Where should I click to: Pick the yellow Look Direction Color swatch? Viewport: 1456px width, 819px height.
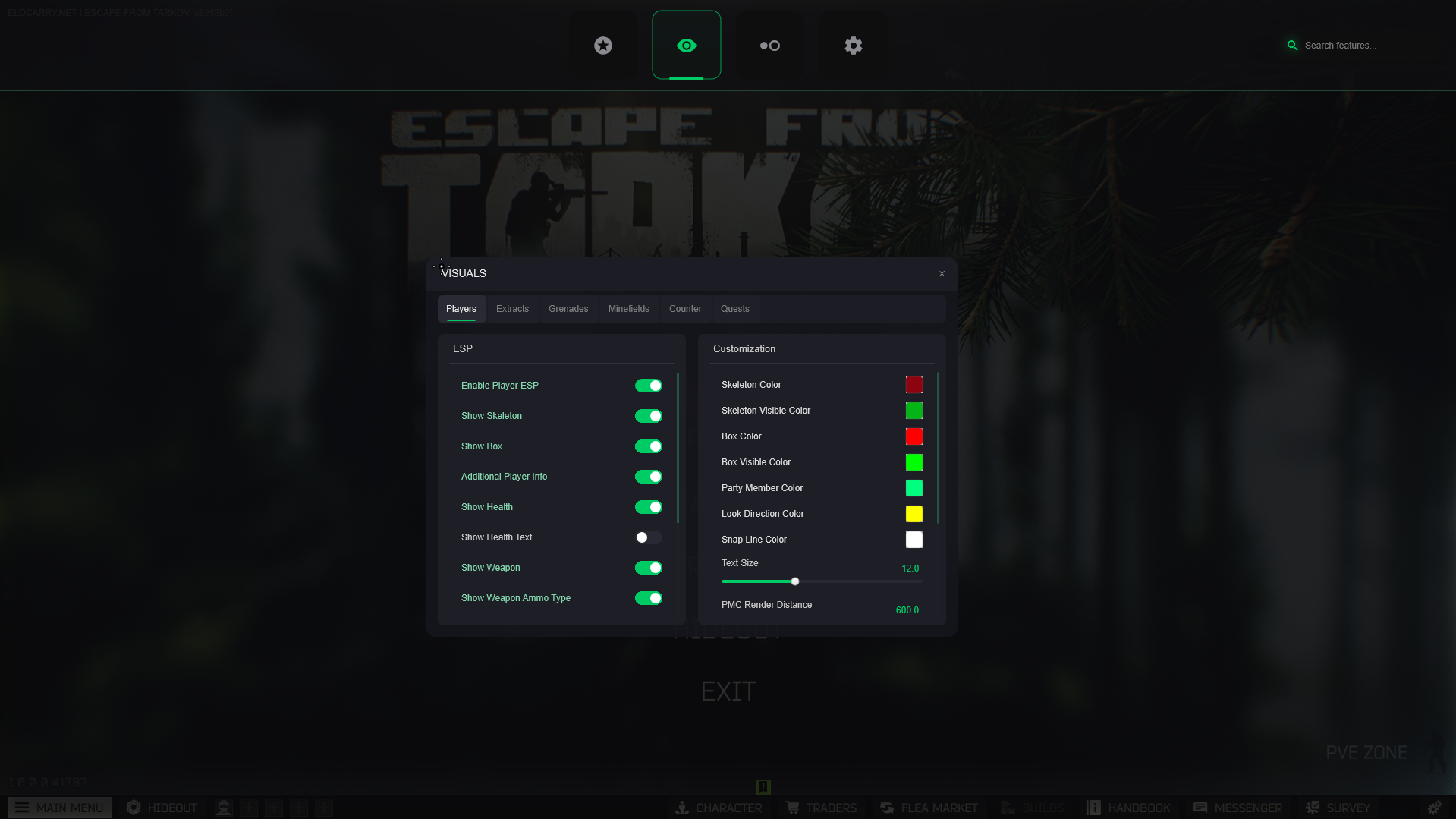(x=914, y=514)
